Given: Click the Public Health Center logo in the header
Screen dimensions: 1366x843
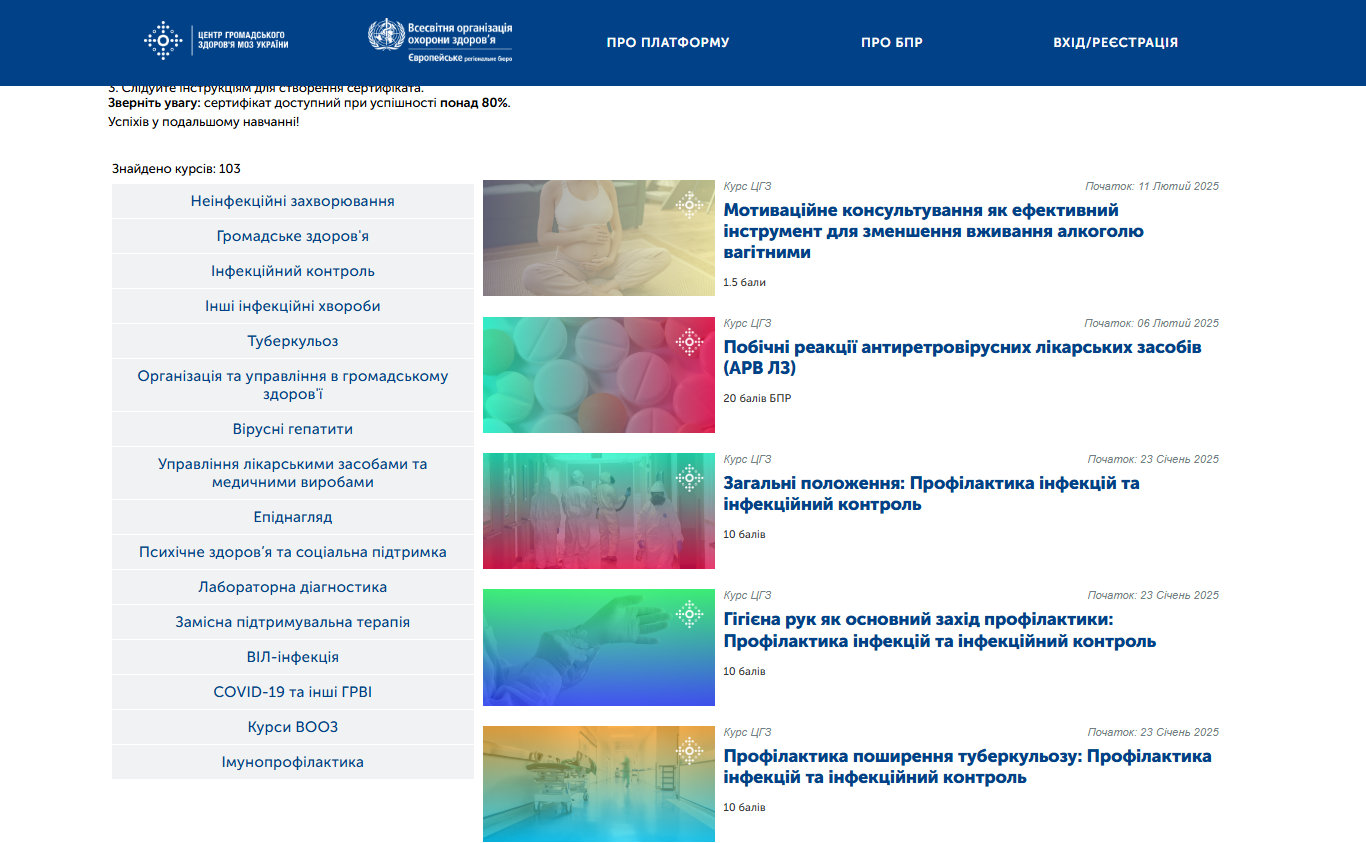Looking at the screenshot, I should point(216,41).
